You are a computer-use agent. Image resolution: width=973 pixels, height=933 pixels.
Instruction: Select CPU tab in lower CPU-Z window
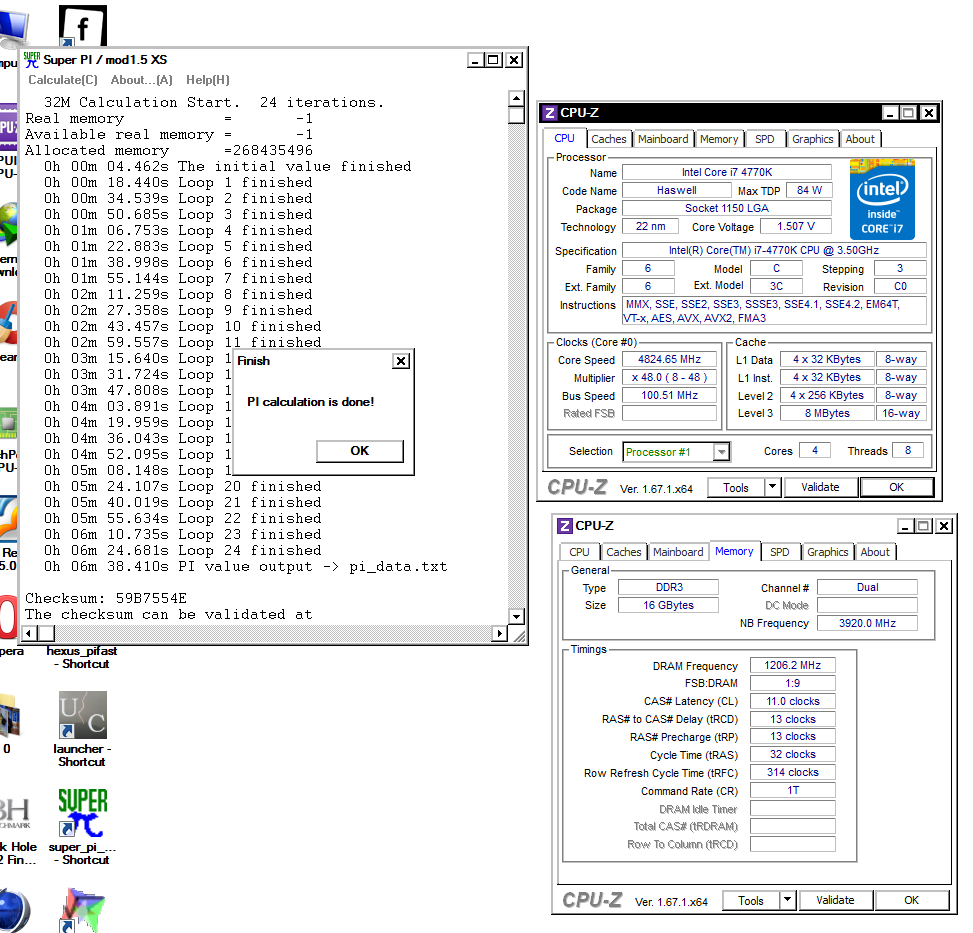pos(579,552)
